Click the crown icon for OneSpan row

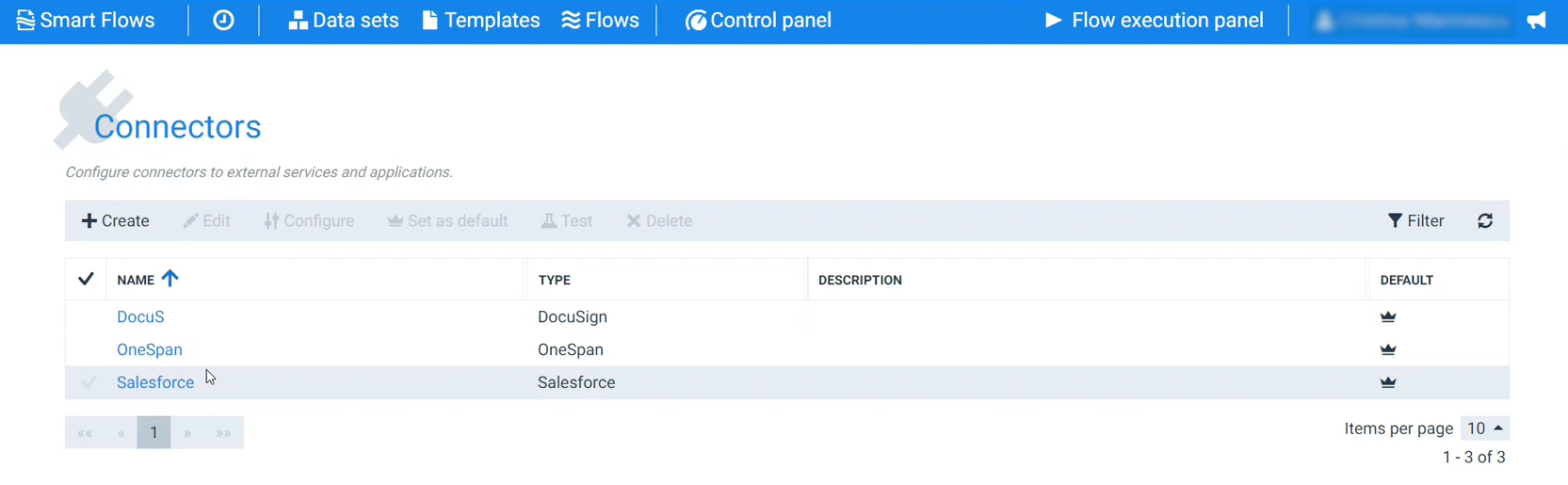tap(1388, 349)
